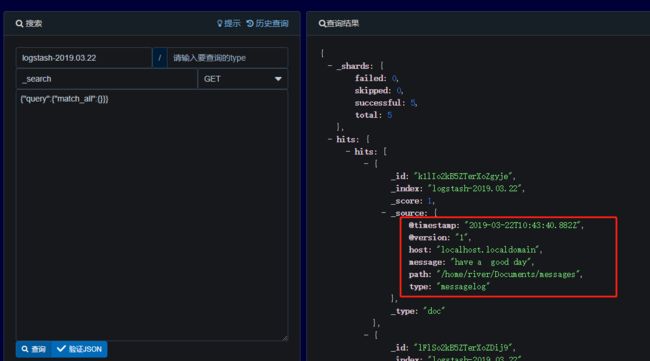
Task: Click the "successful: 5" line
Action: [386, 103]
